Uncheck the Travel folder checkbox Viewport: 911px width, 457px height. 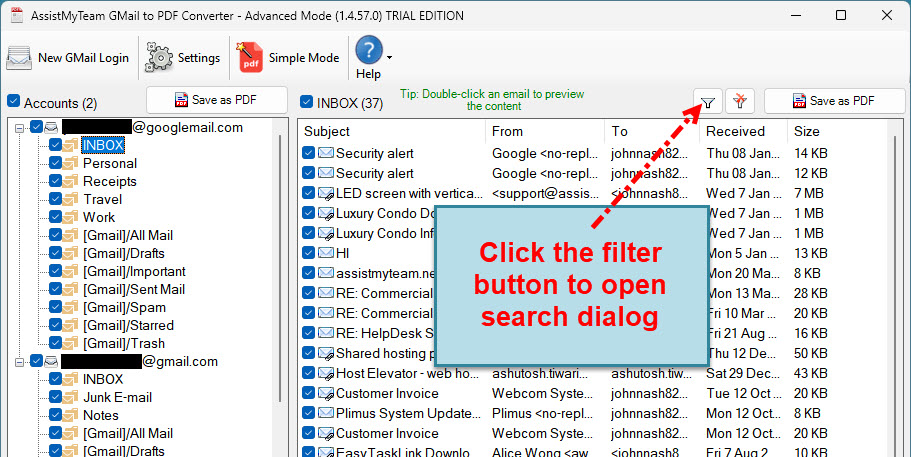(x=56, y=199)
